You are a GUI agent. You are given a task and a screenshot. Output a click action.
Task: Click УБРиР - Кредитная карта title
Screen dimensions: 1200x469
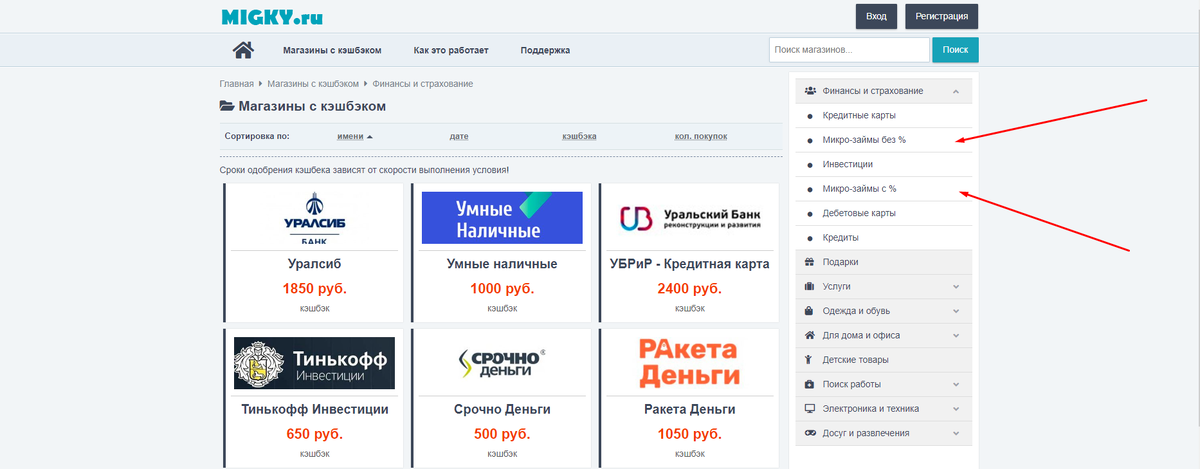(689, 264)
